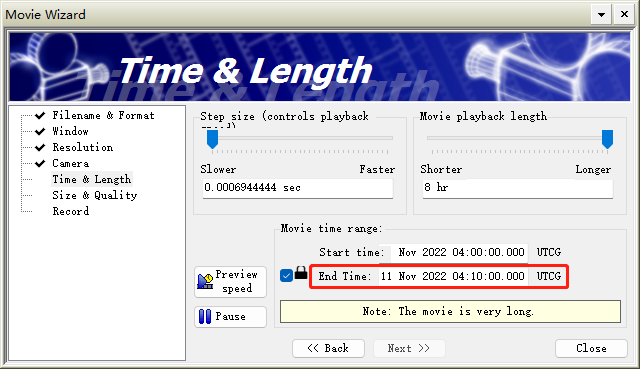Click the Preview speed button
Image resolution: width=640 pixels, height=369 pixels.
click(231, 282)
